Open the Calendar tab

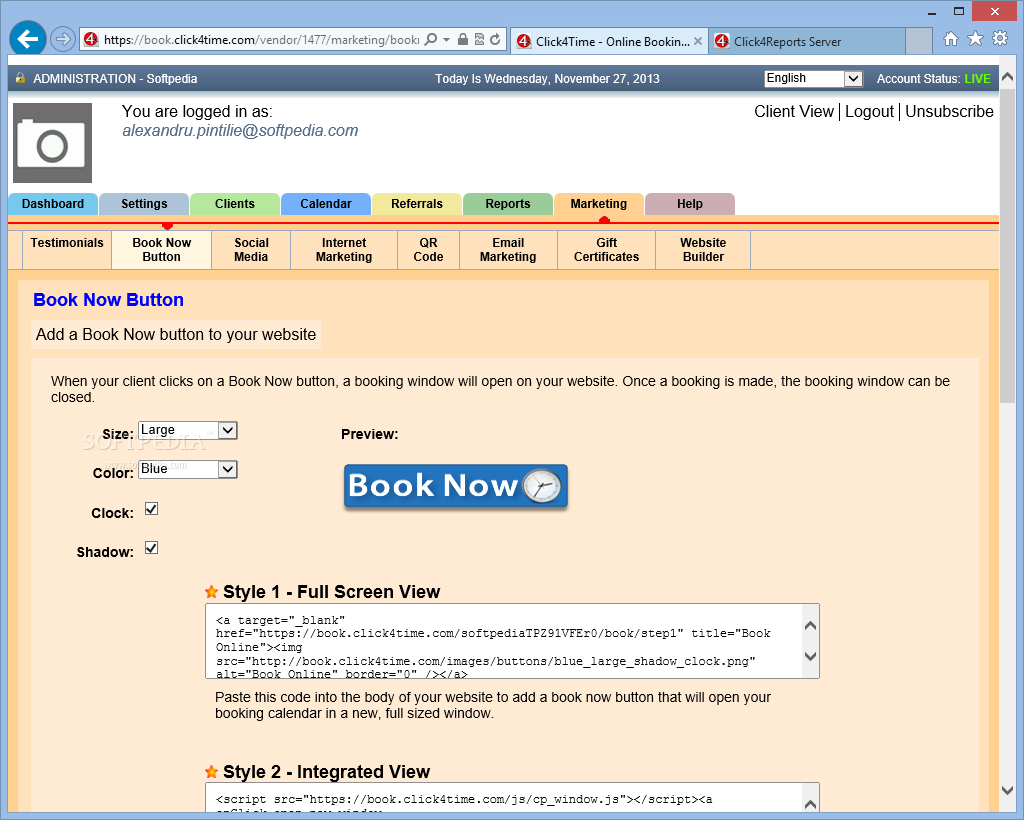click(325, 204)
